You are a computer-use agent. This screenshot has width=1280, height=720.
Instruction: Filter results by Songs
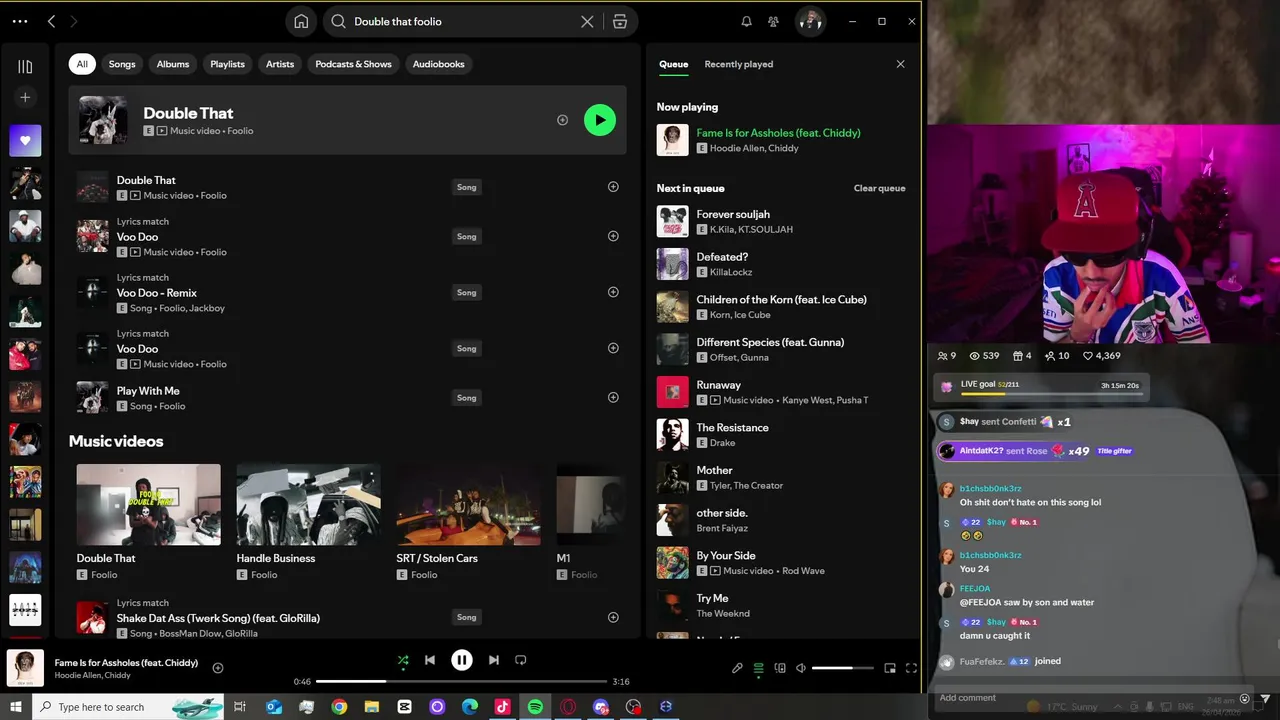coord(122,64)
